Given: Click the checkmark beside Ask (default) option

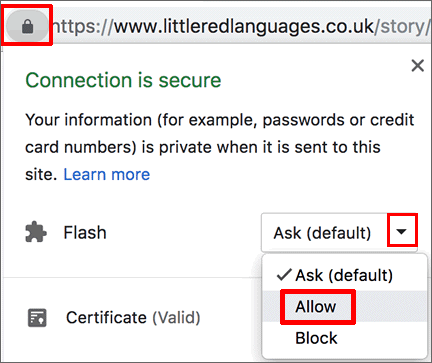Looking at the screenshot, I should 284,275.
